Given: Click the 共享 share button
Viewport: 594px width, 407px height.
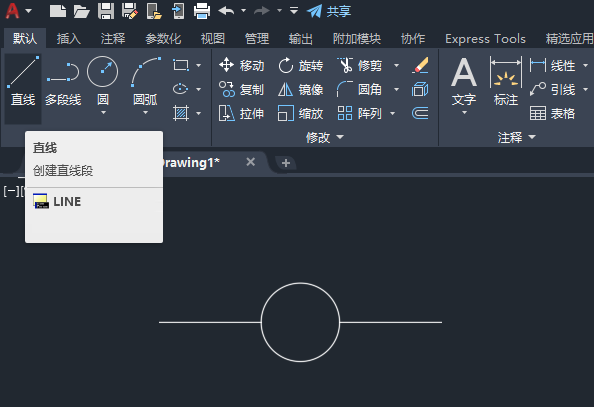Looking at the screenshot, I should 329,11.
